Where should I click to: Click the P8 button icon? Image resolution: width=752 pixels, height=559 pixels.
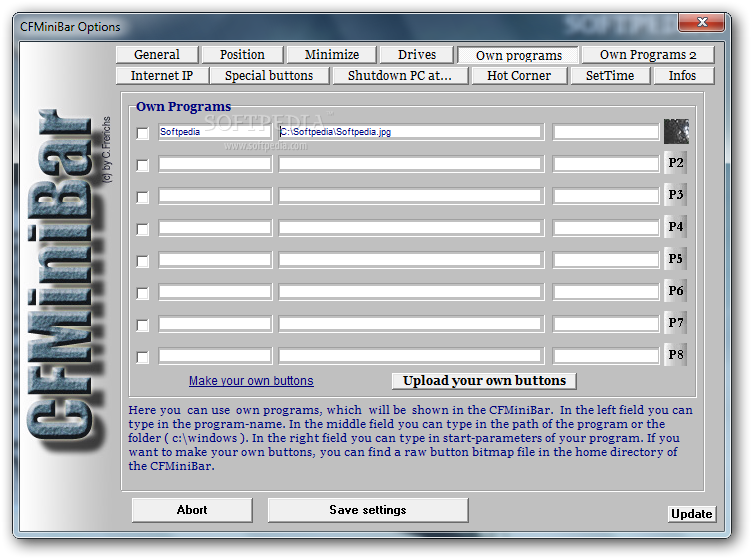675,355
